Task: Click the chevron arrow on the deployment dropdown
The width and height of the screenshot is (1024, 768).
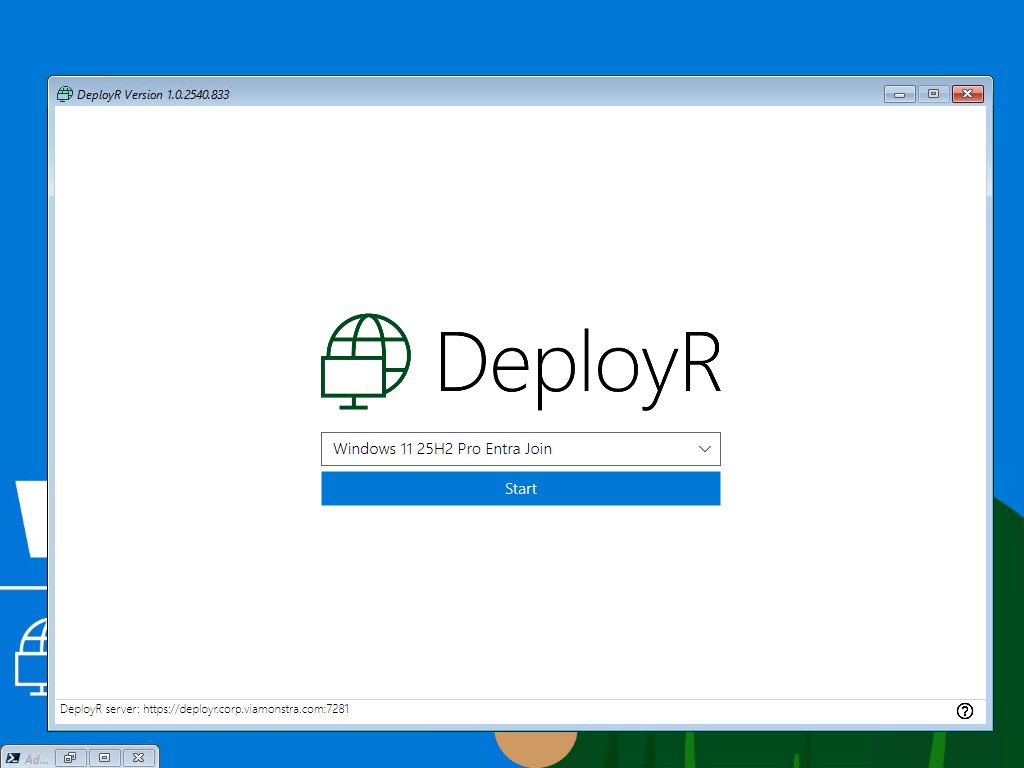Action: point(704,448)
